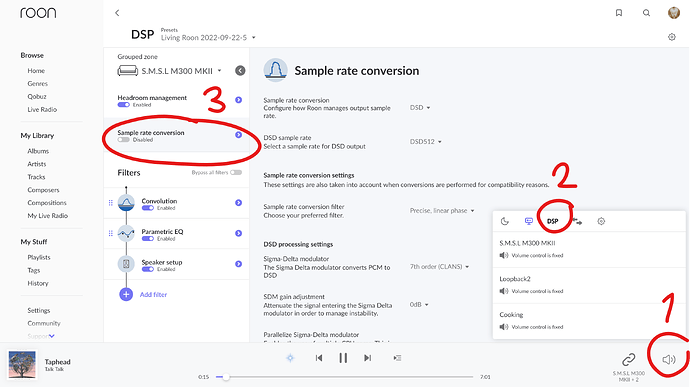Click the Add filter link

click(153, 295)
